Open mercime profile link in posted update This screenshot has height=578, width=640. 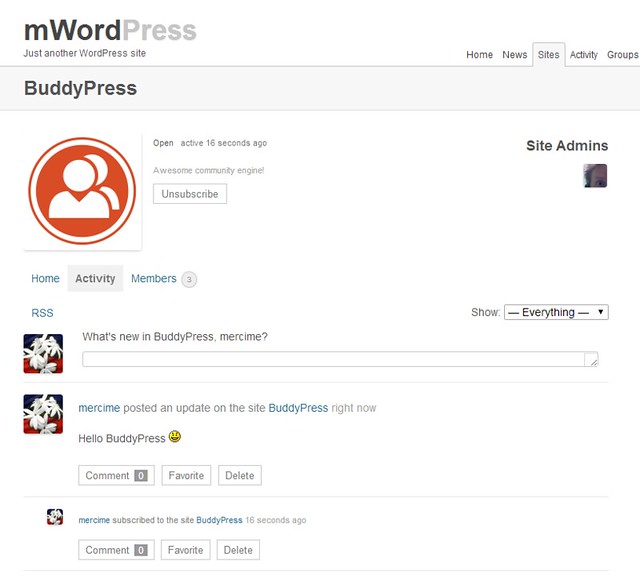coord(99,408)
